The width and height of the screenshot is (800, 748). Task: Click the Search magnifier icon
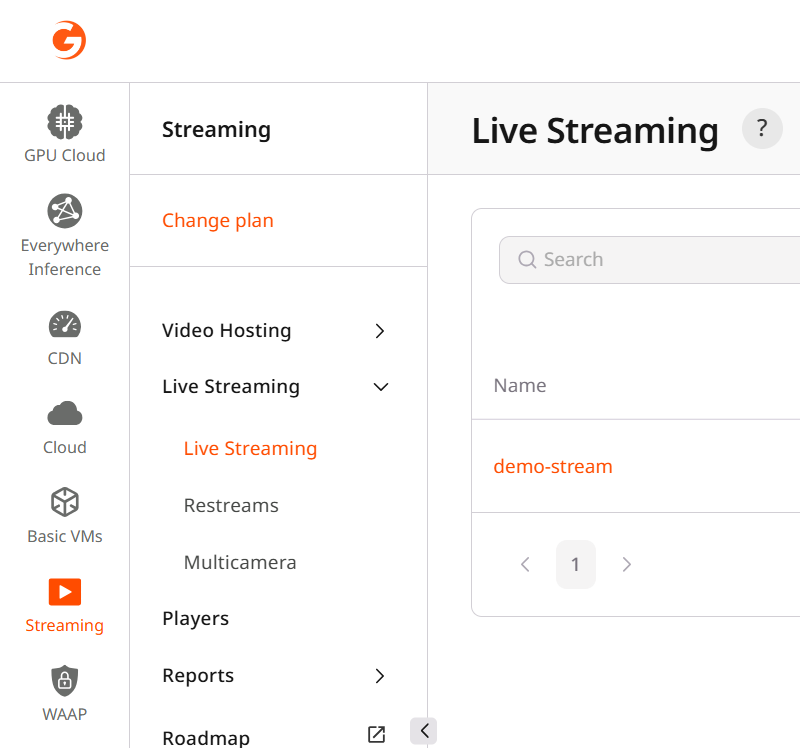(527, 260)
